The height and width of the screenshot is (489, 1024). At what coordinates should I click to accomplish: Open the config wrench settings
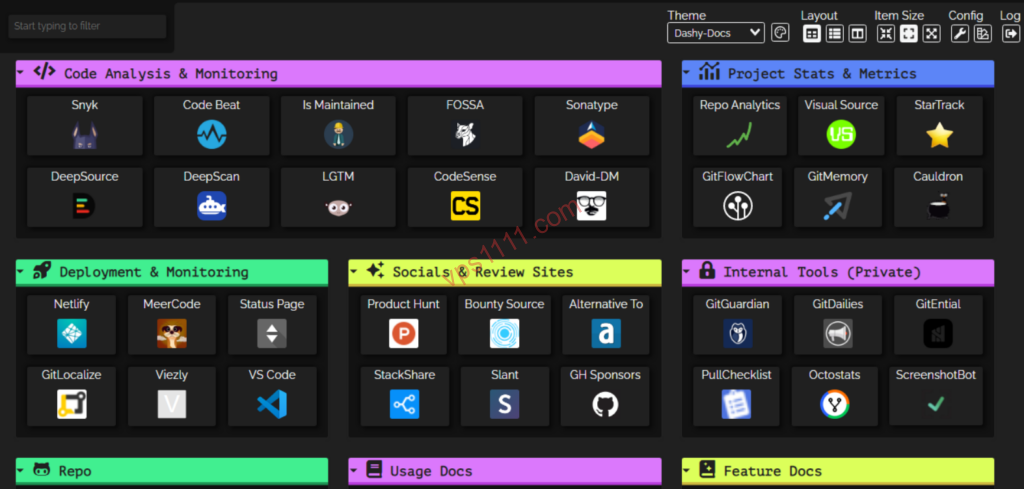[x=959, y=34]
